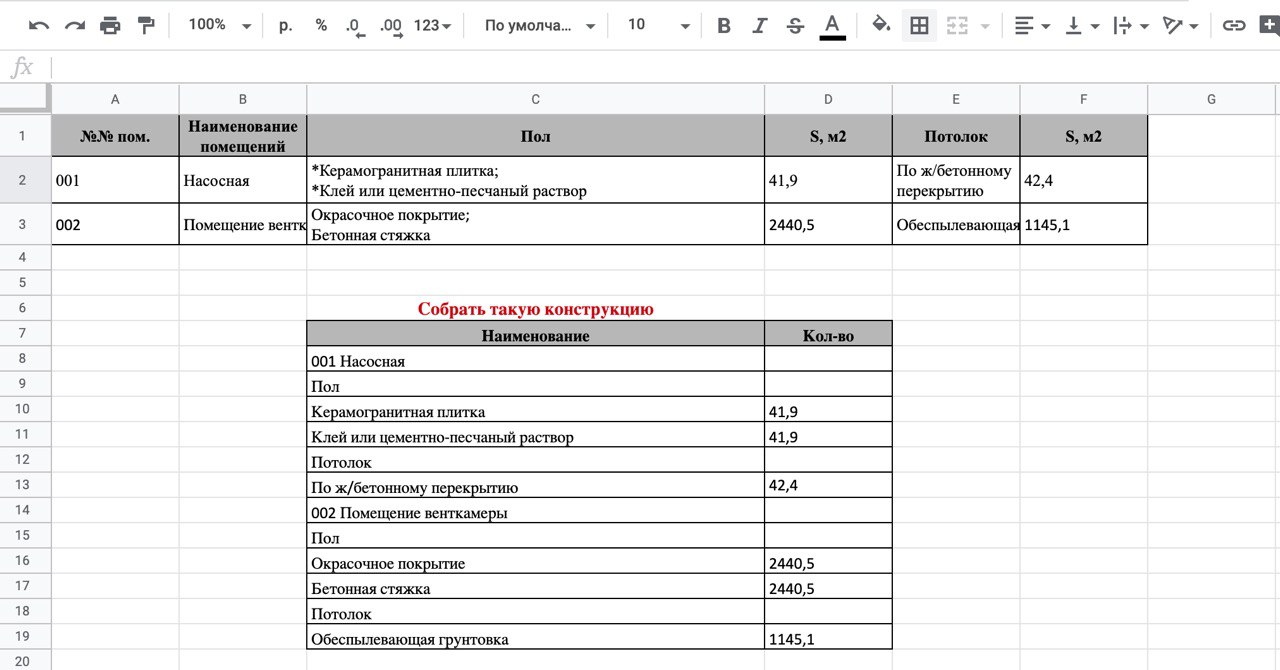Select cell '002 Помещение венткамеры'

[x=536, y=511]
